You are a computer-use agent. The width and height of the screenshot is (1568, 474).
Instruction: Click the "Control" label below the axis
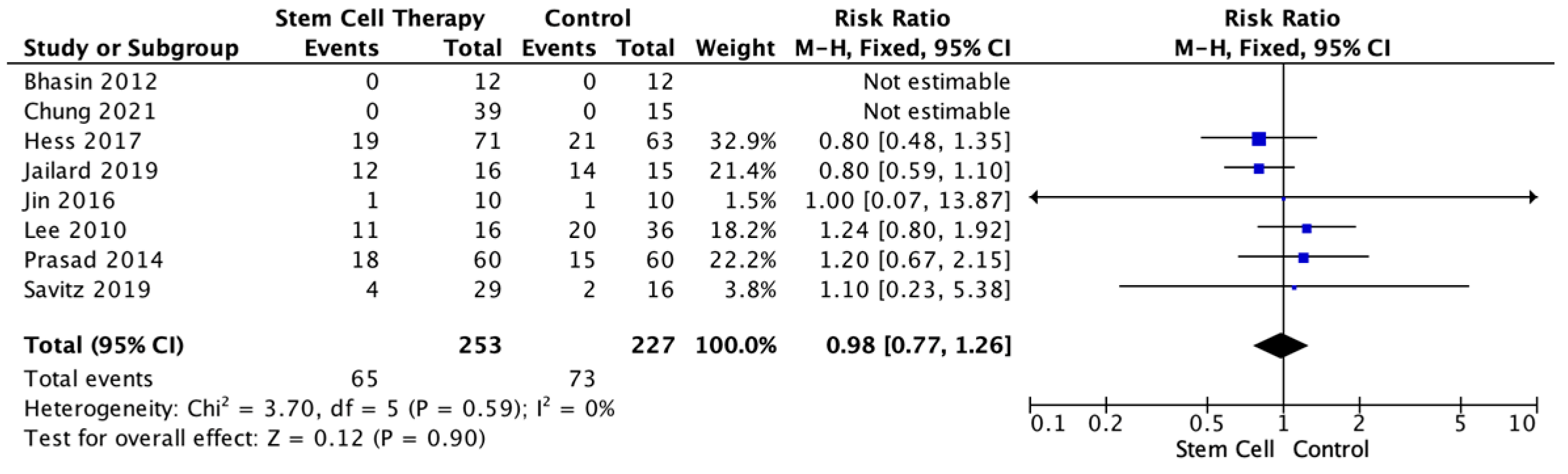[1331, 450]
